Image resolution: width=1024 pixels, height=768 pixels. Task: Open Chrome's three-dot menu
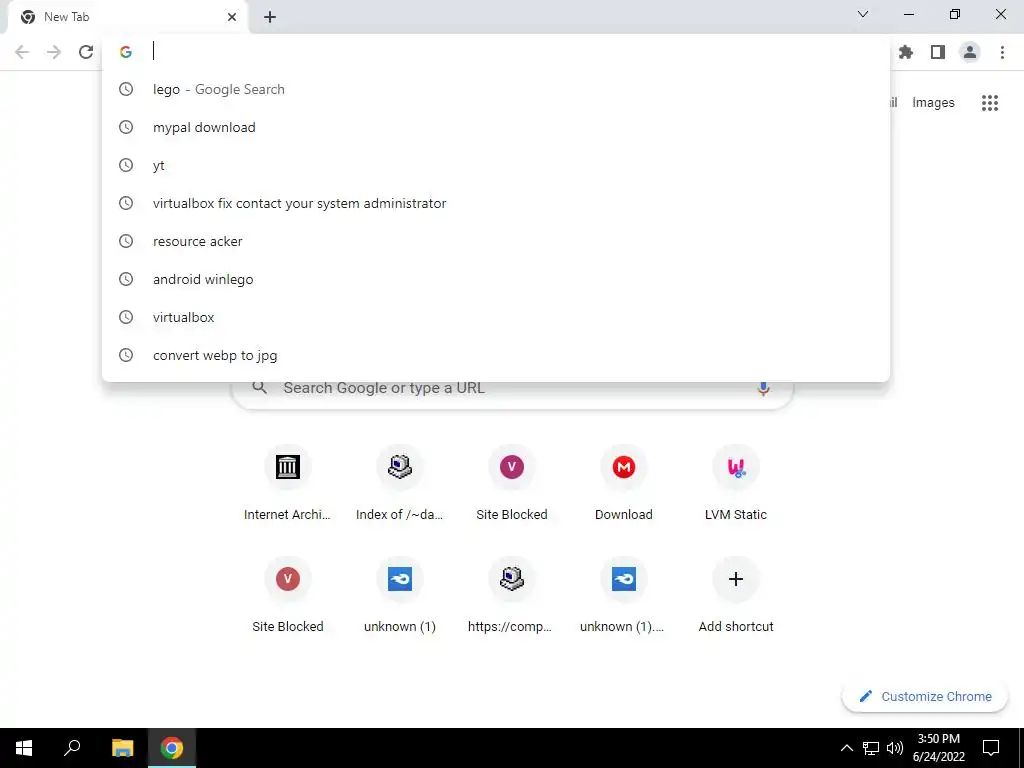1002,52
